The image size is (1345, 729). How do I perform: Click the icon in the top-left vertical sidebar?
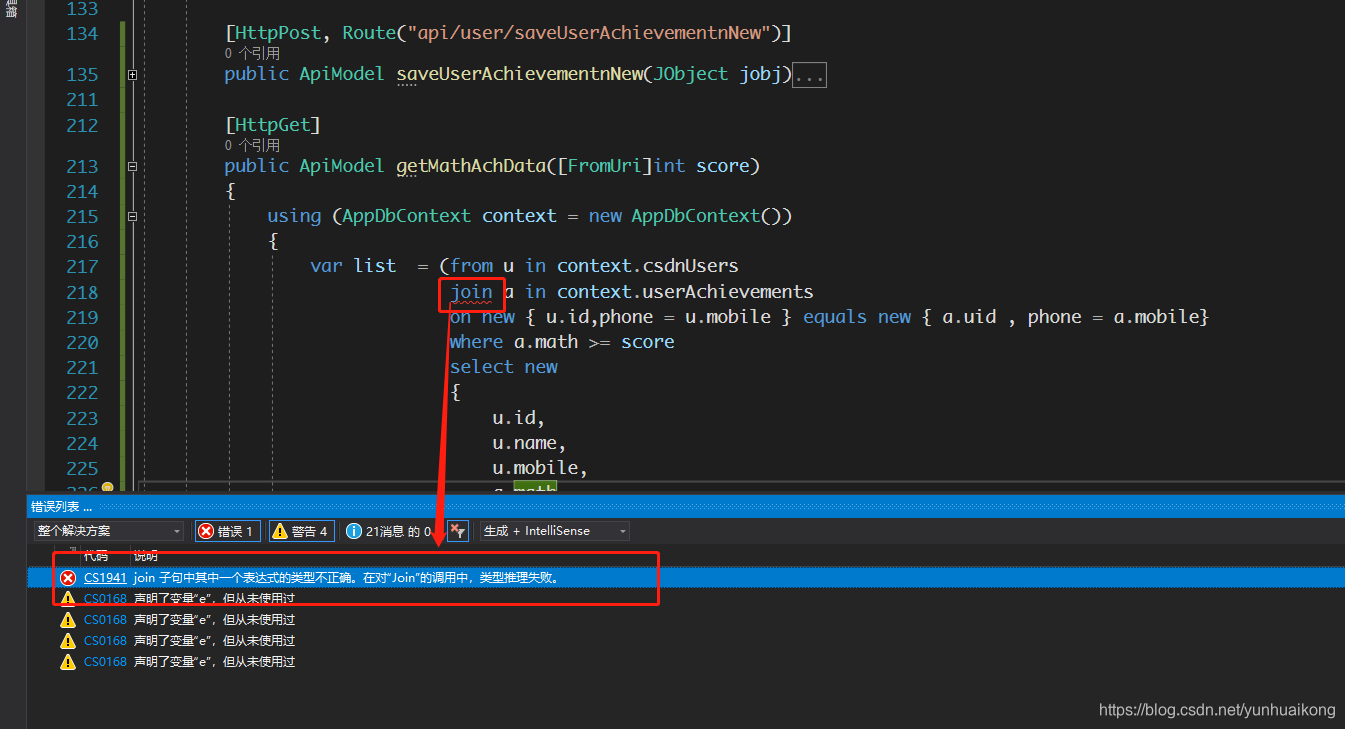(10, 12)
